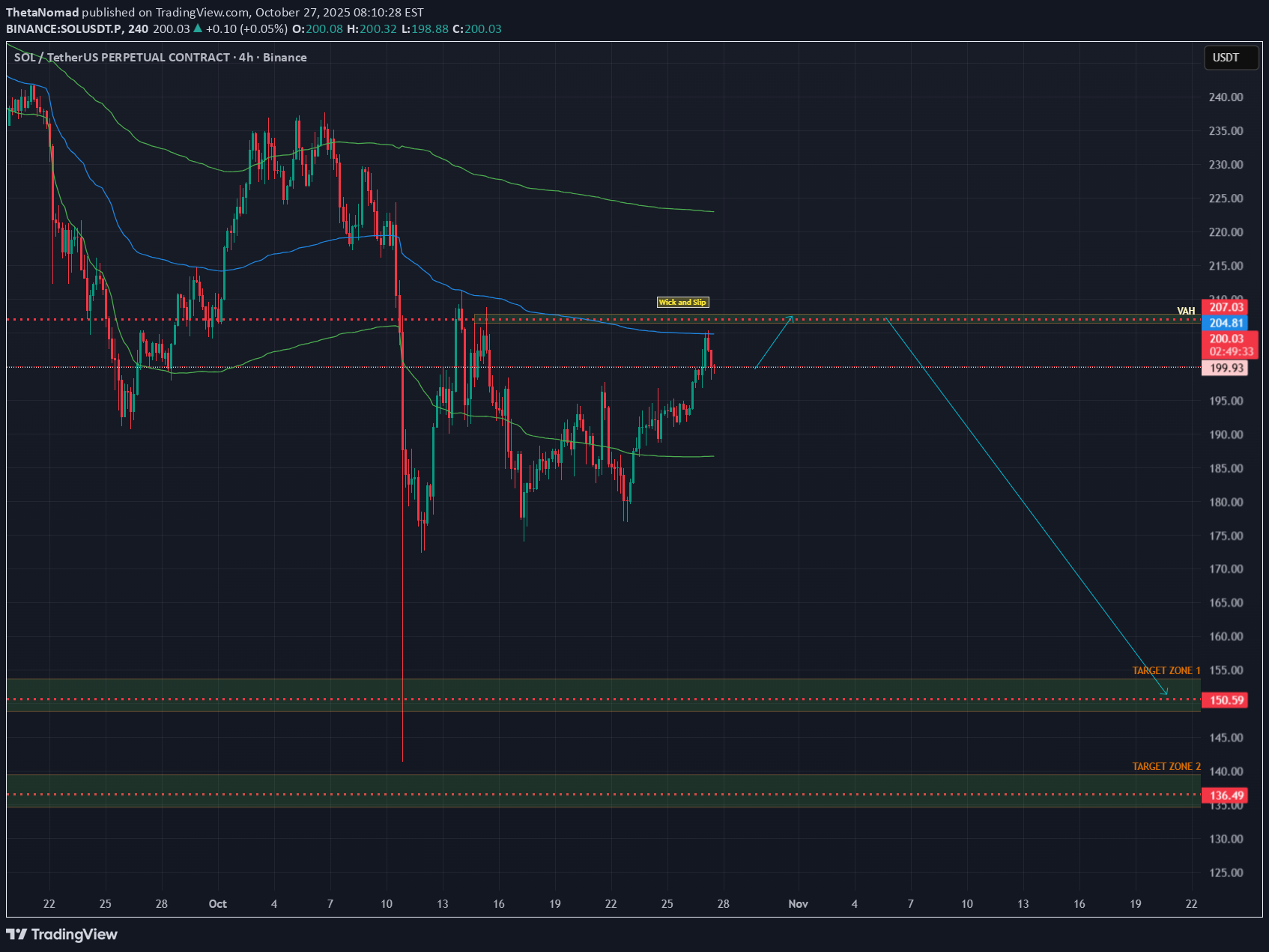This screenshot has height=952, width=1269.
Task: Click the ThetaNomad author name
Action: [x=43, y=12]
